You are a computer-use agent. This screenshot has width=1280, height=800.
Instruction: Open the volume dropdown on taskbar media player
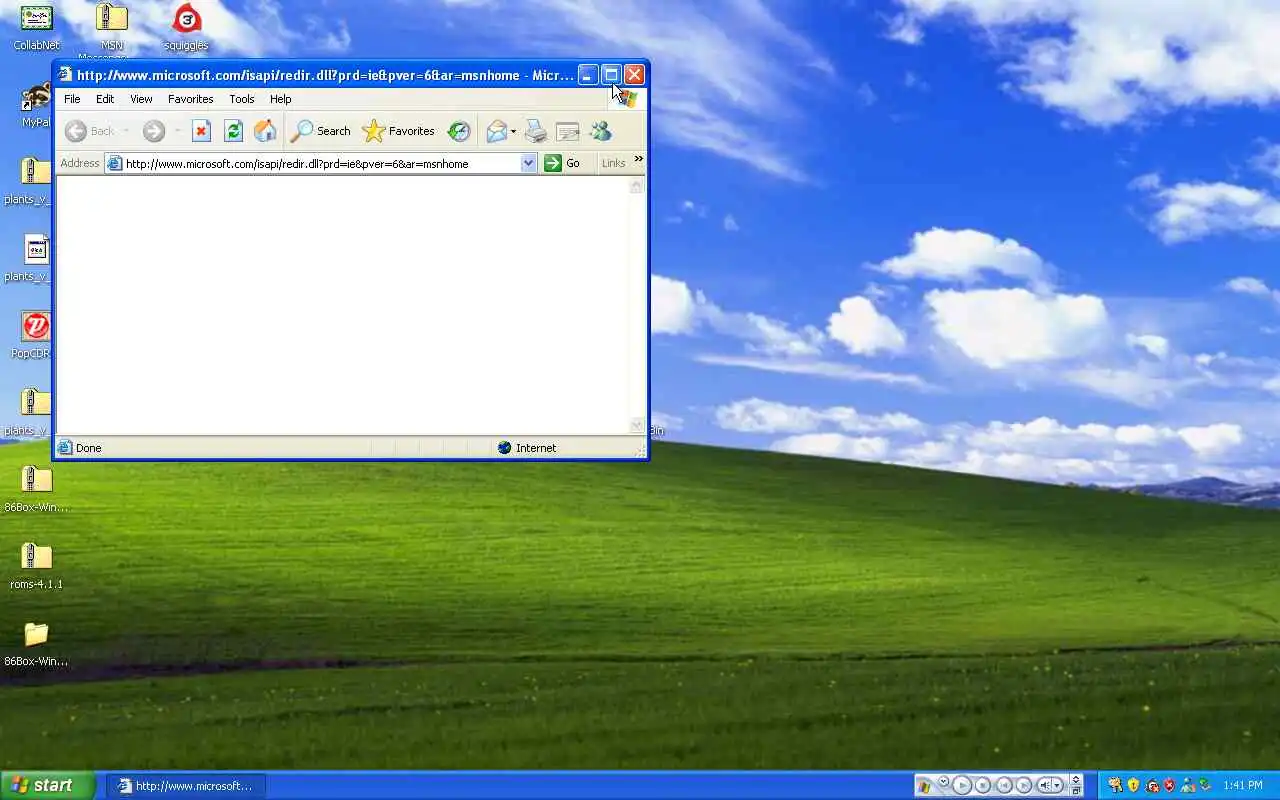tap(1057, 785)
